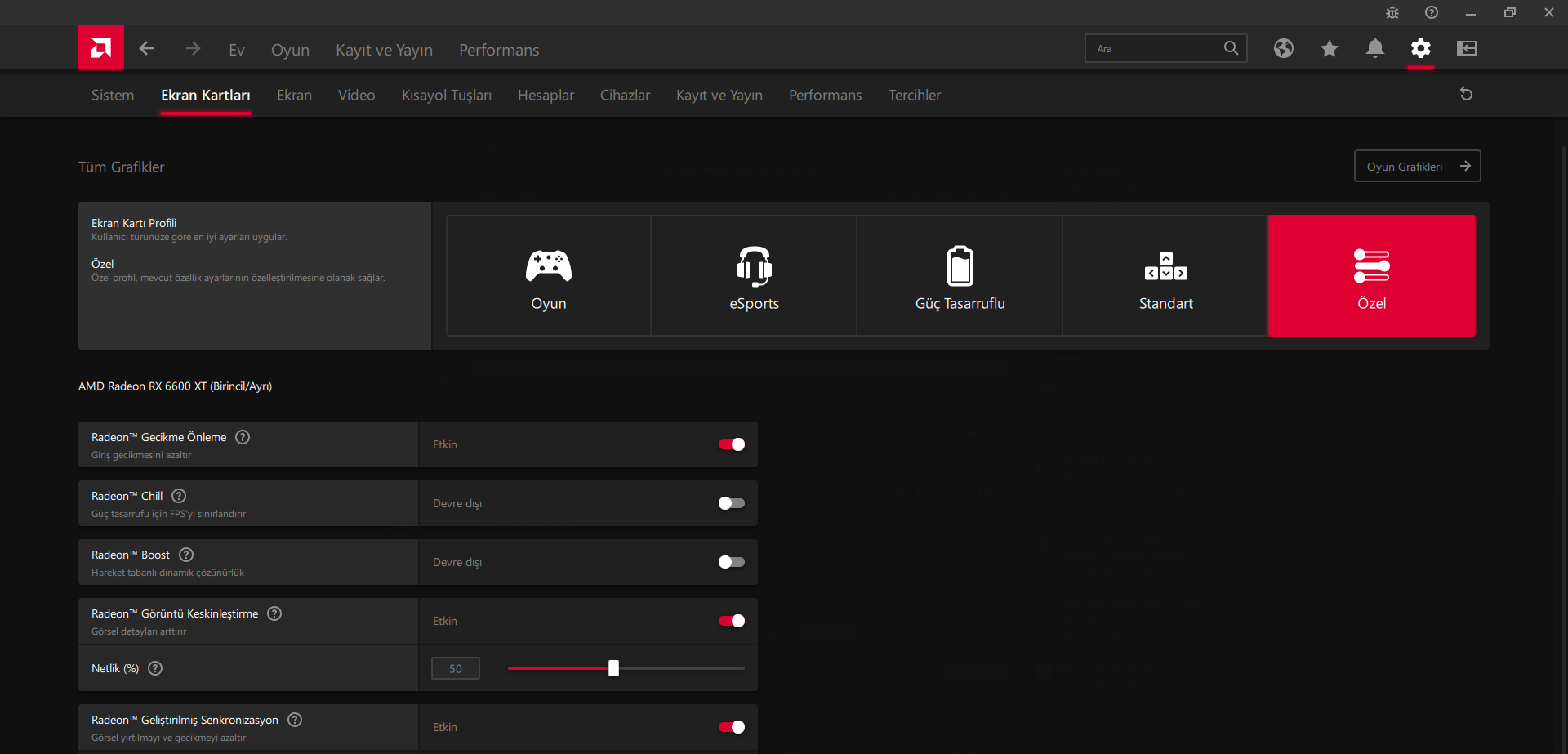The height and width of the screenshot is (754, 1568).
Task: Open favorites star icon
Action: pos(1330,48)
